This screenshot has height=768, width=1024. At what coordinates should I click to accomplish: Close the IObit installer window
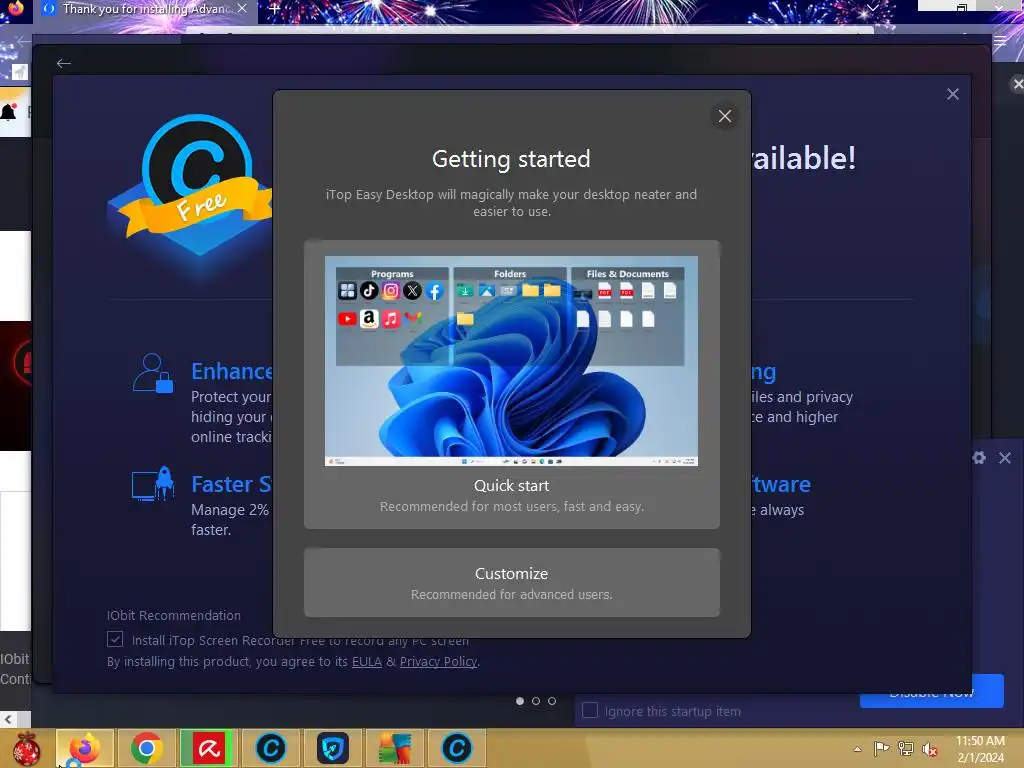point(953,94)
